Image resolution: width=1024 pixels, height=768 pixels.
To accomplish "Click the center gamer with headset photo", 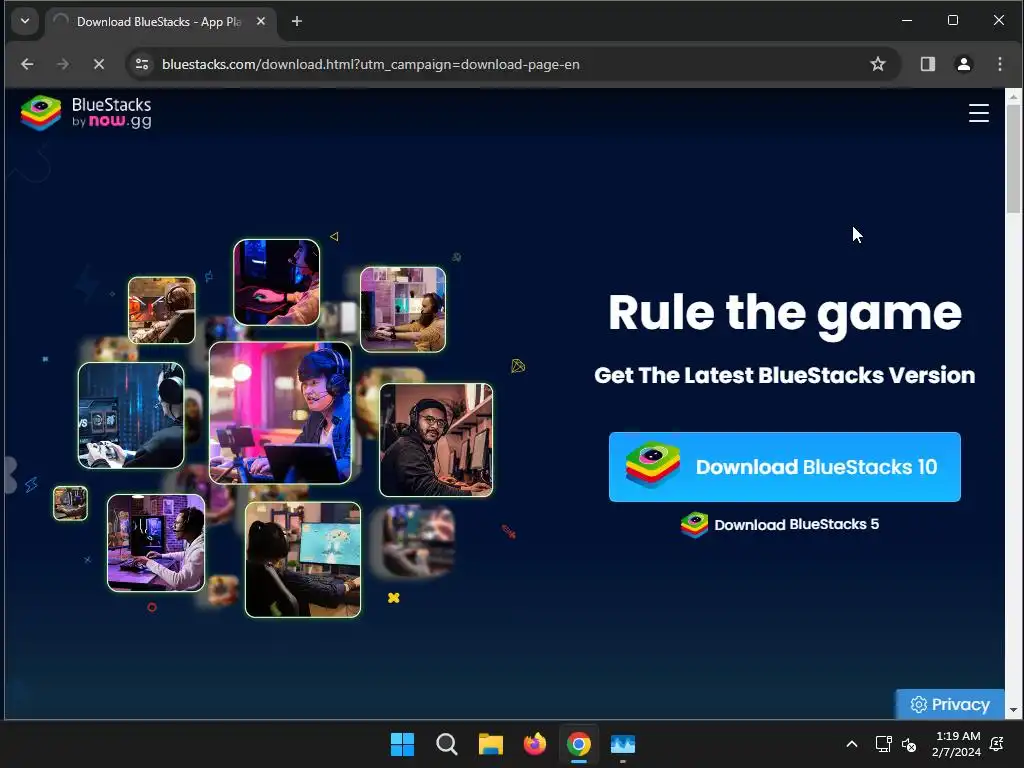I will (280, 413).
